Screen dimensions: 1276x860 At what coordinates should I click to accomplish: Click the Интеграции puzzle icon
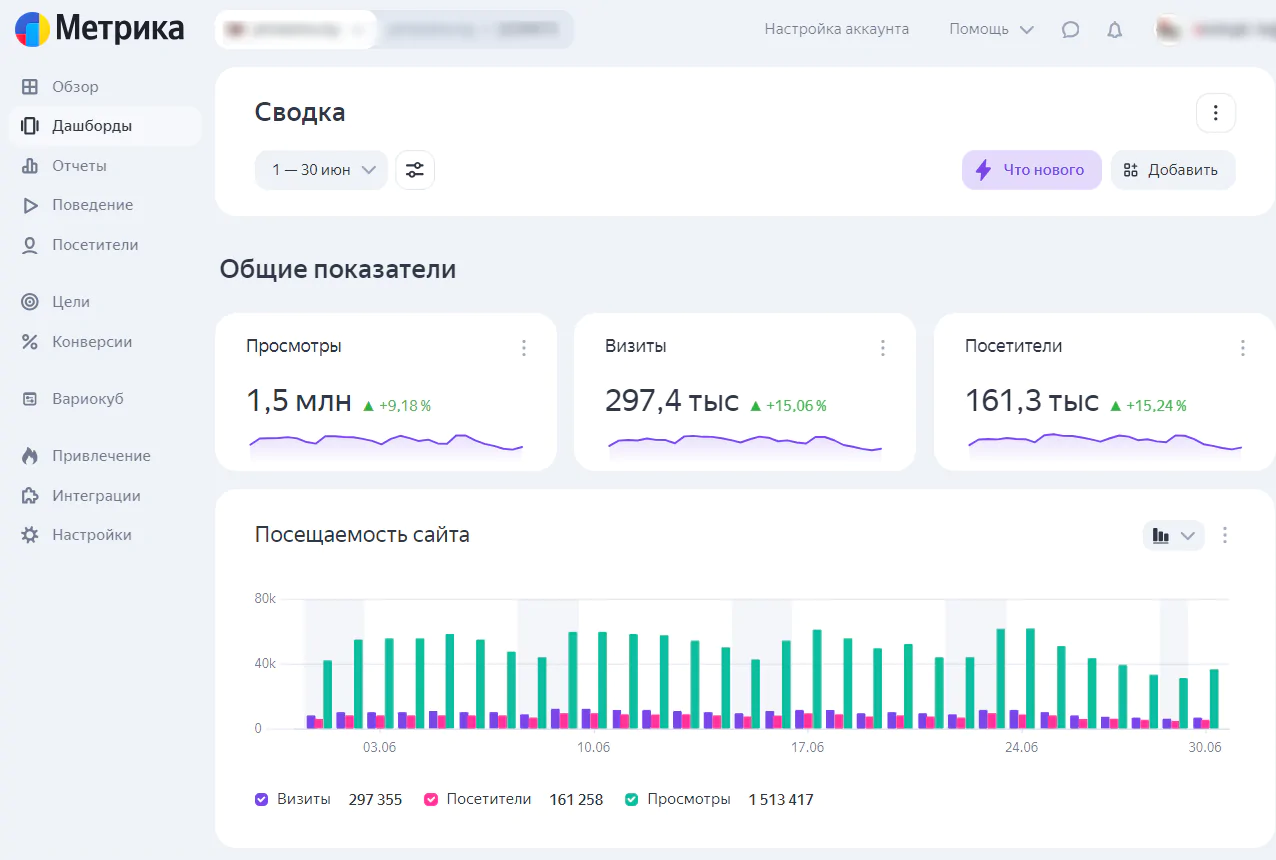pos(30,496)
